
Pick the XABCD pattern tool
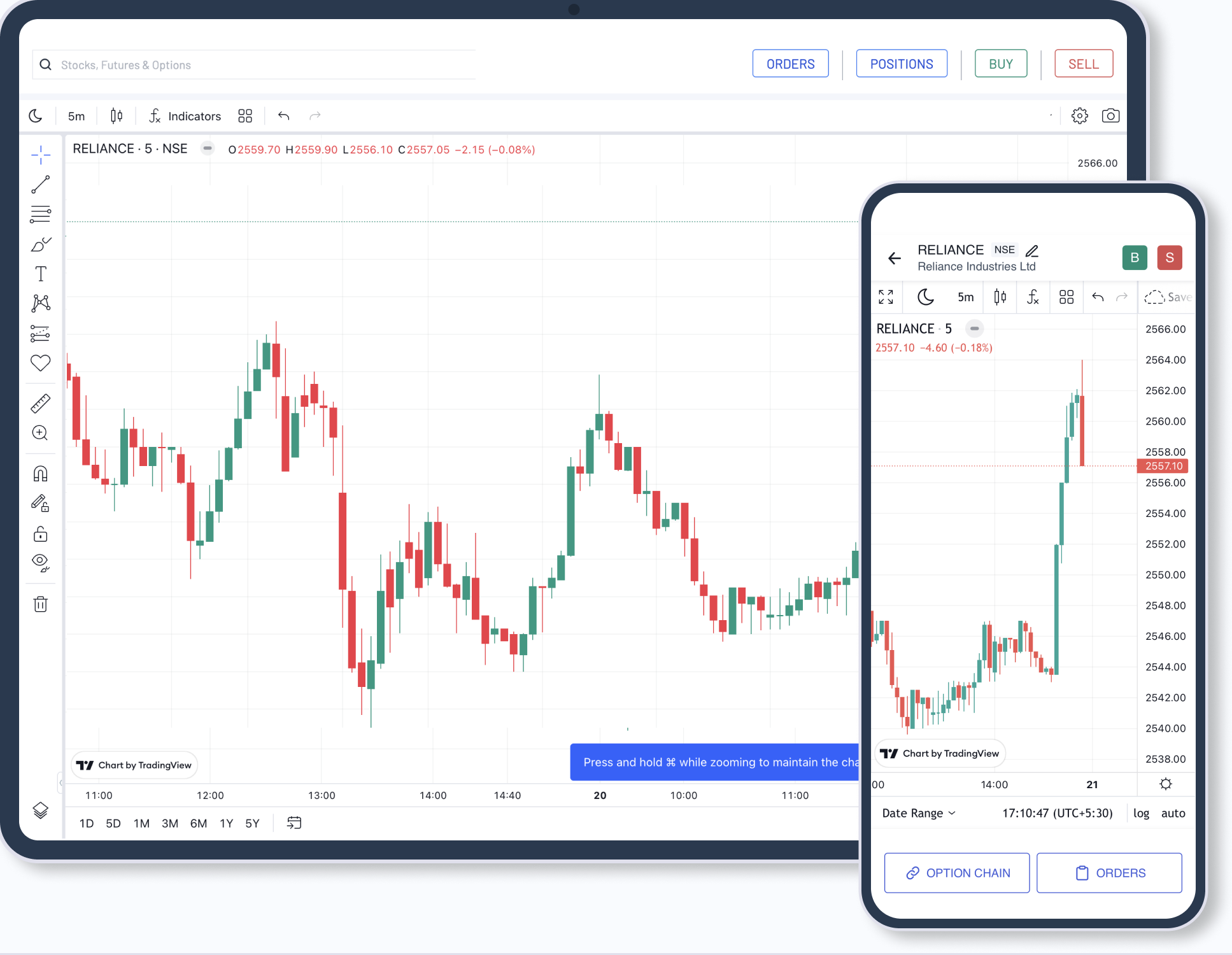click(40, 303)
